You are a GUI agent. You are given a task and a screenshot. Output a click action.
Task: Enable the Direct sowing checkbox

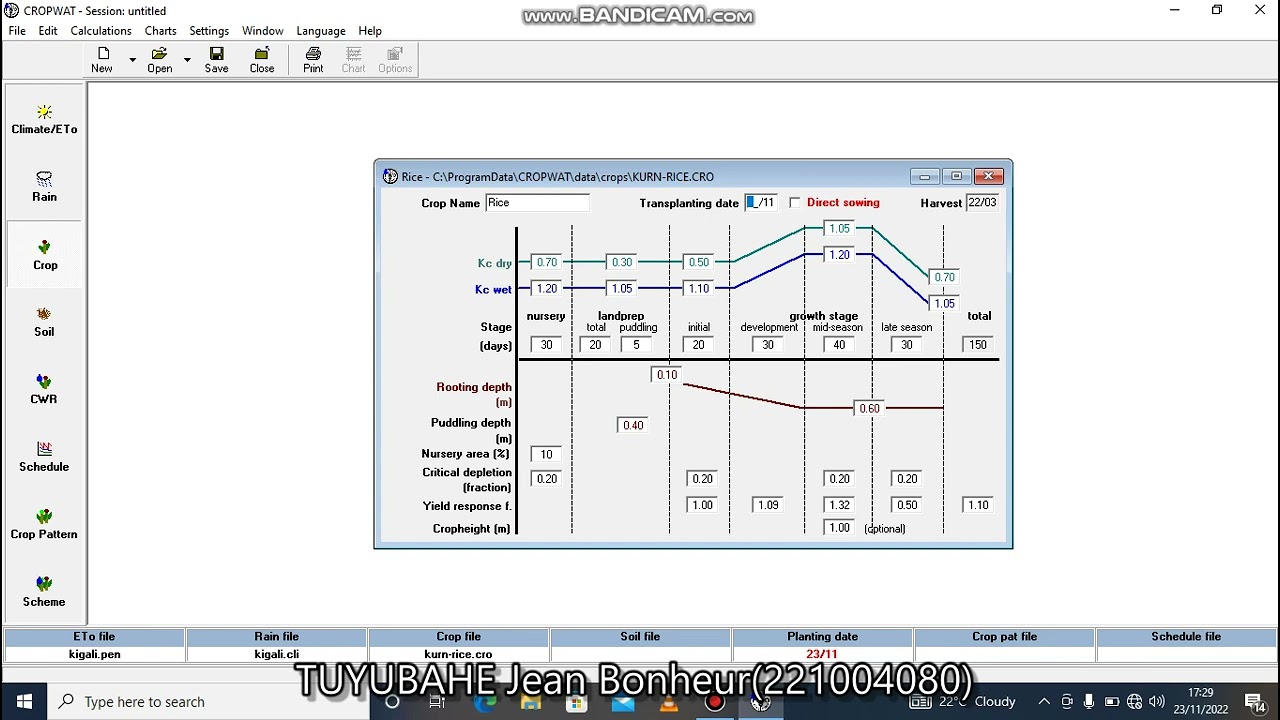coord(795,203)
